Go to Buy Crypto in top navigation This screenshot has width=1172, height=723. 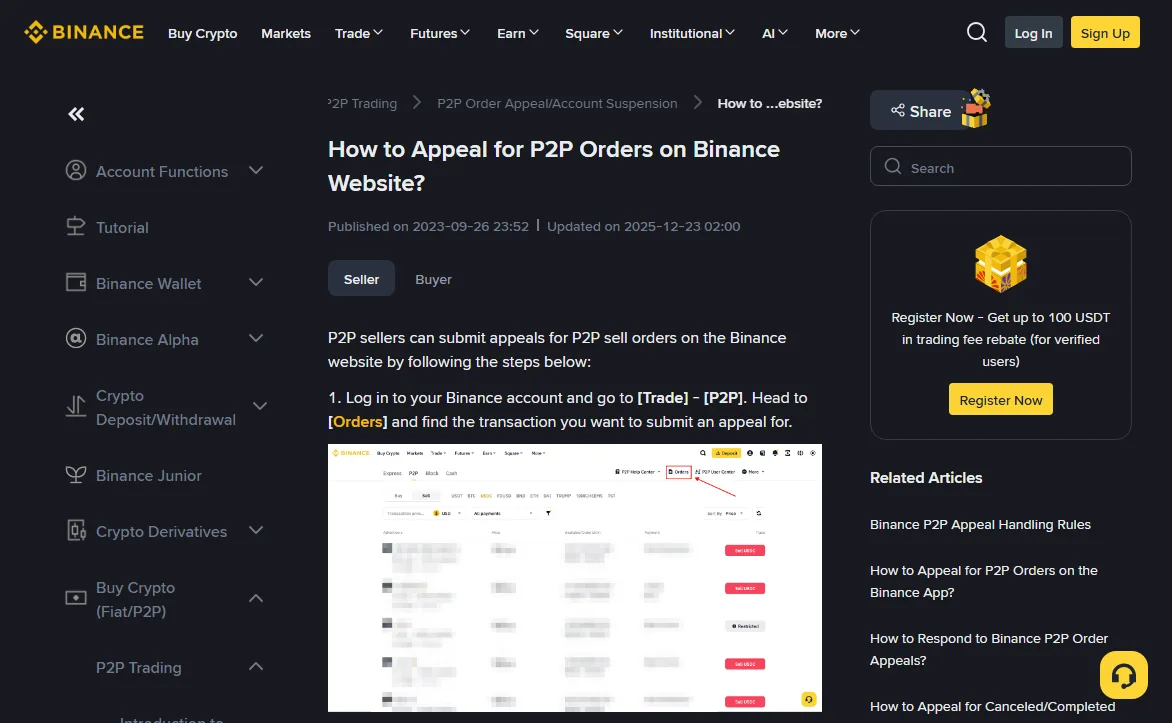[x=203, y=33]
